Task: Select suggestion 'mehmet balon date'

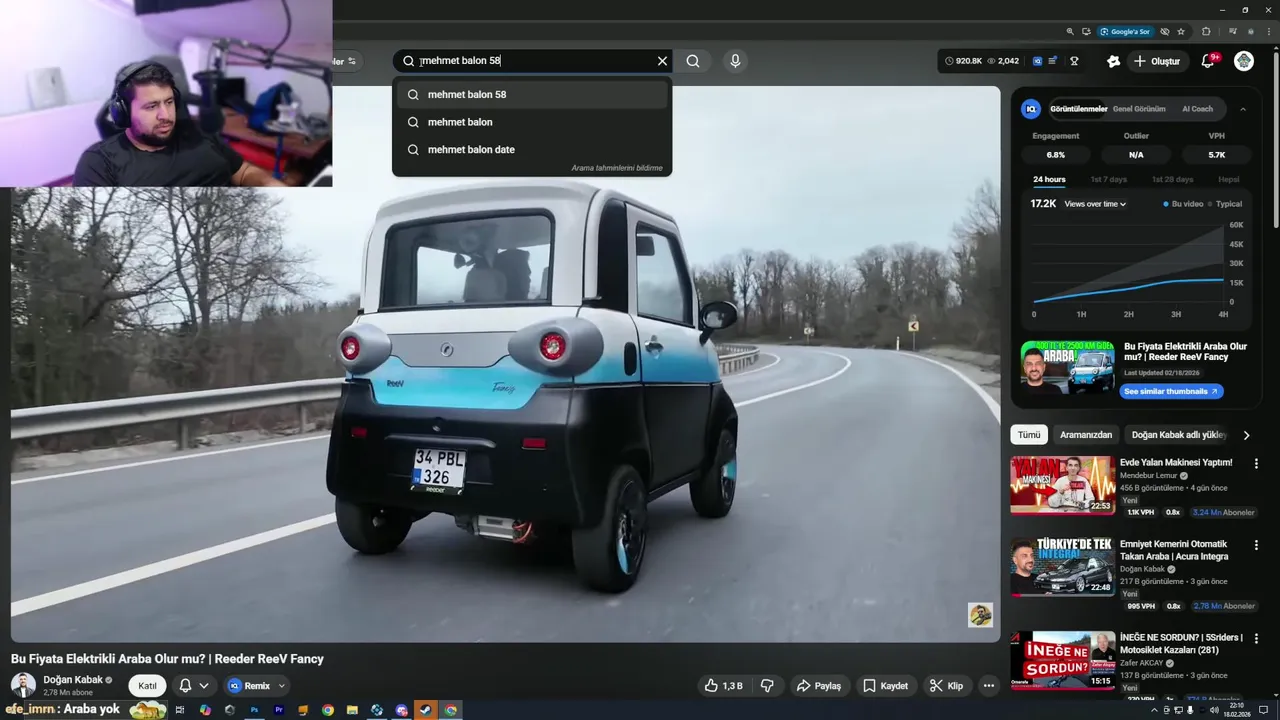Action: (532, 149)
